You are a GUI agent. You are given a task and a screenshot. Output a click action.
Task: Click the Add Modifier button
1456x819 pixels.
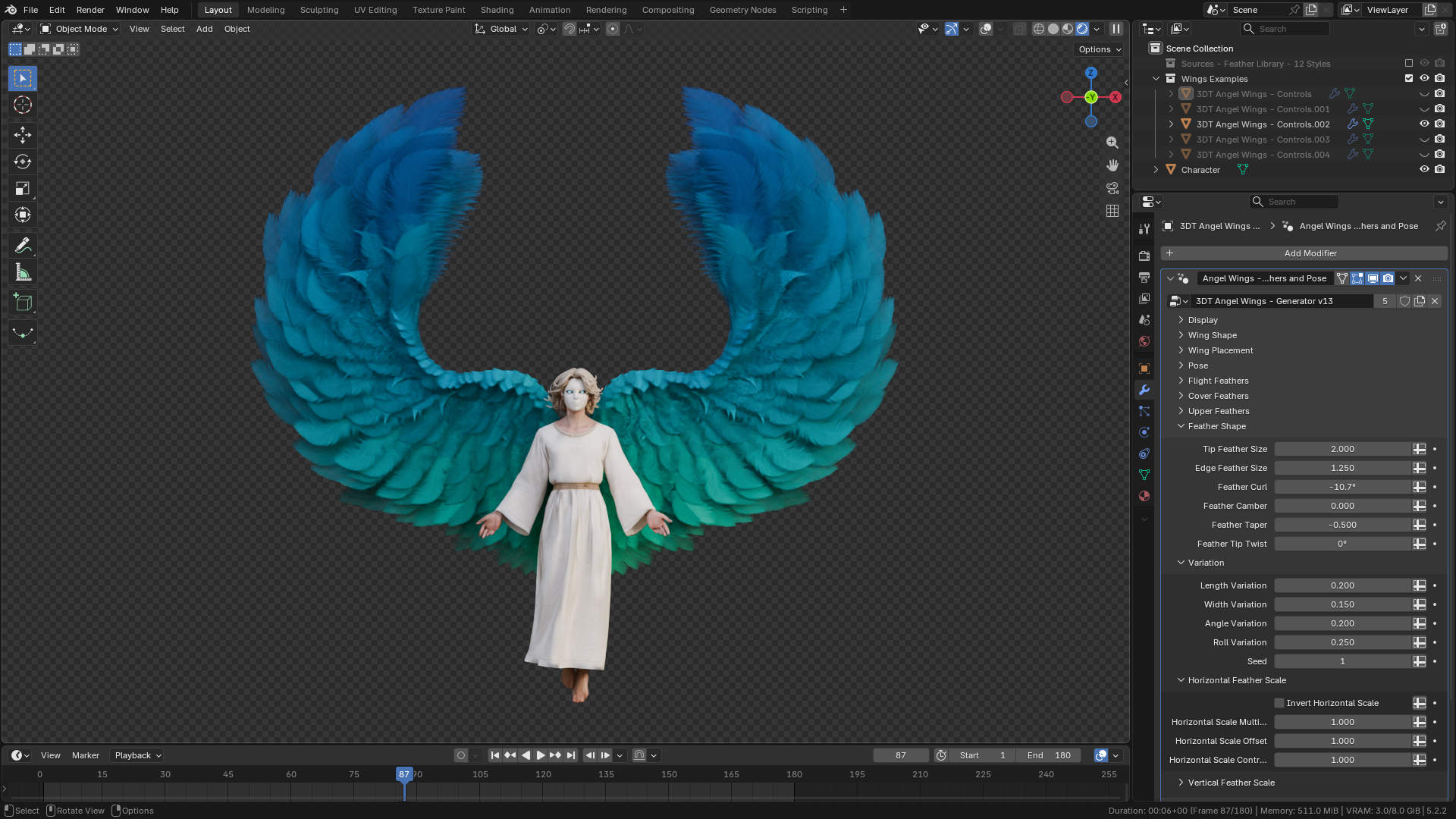(x=1304, y=253)
